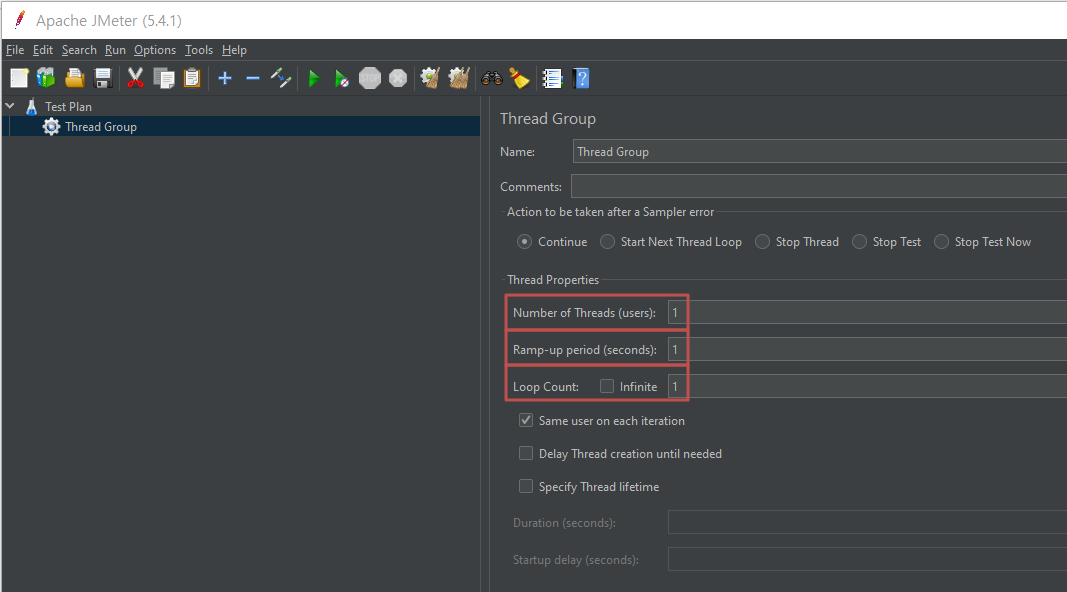This screenshot has width=1067, height=592.
Task: Click the Clear results broom icon
Action: [430, 78]
